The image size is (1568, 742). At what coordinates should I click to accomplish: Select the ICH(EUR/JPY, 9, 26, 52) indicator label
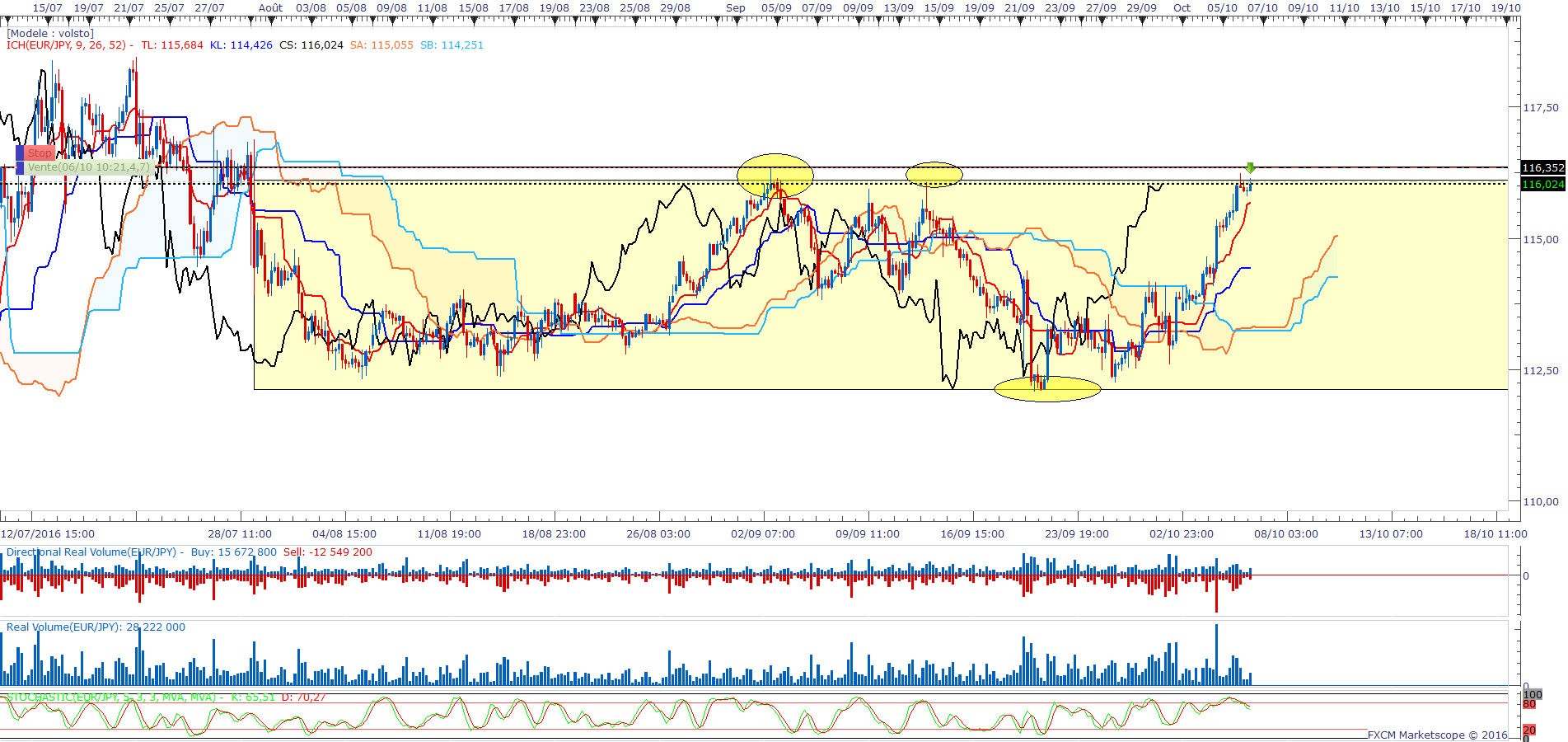pyautogui.click(x=67, y=45)
